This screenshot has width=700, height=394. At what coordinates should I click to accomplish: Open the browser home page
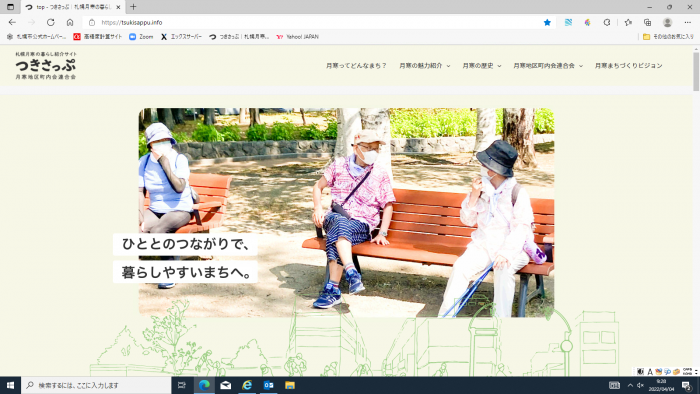[x=70, y=22]
